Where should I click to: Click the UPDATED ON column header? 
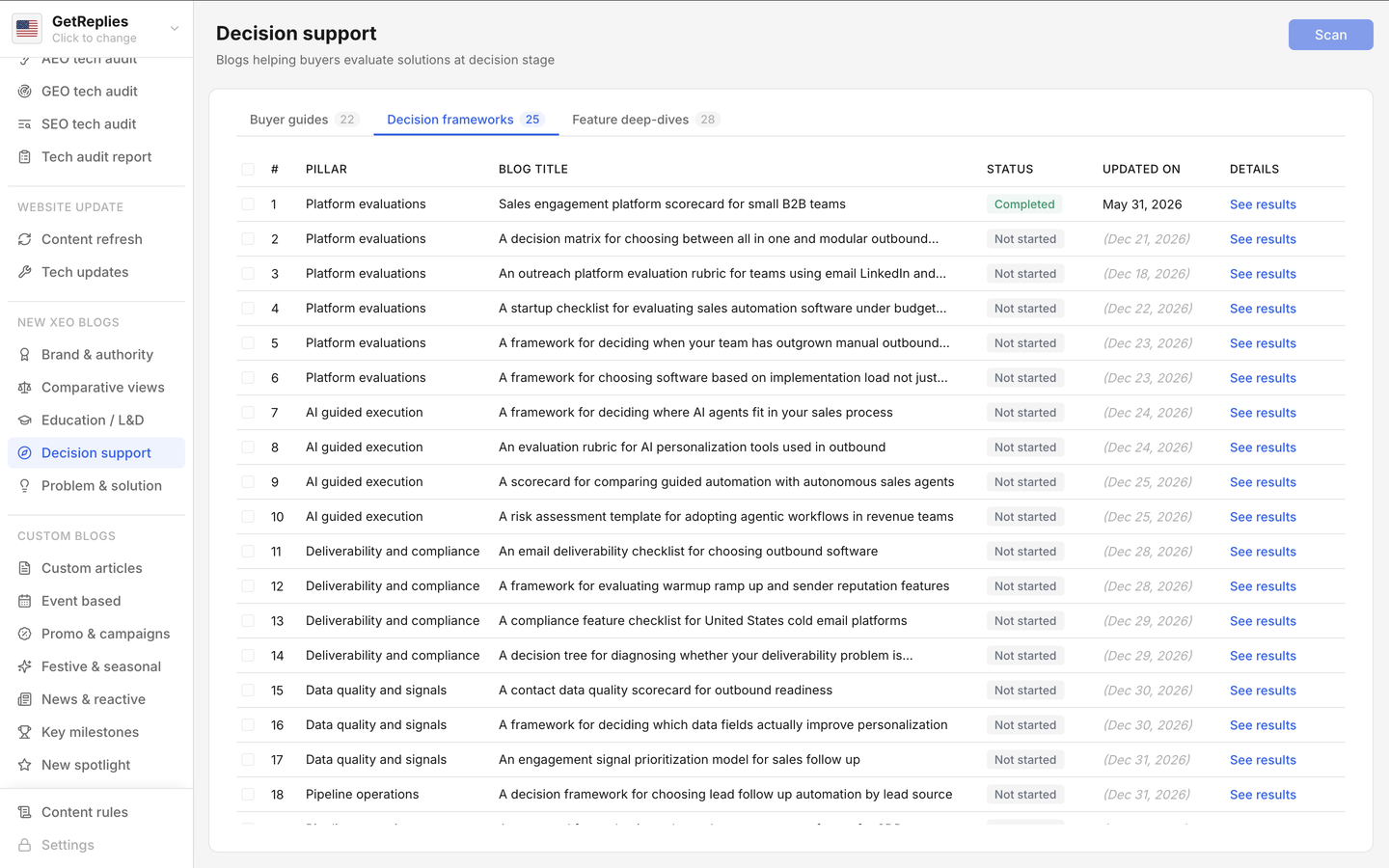tap(1141, 169)
